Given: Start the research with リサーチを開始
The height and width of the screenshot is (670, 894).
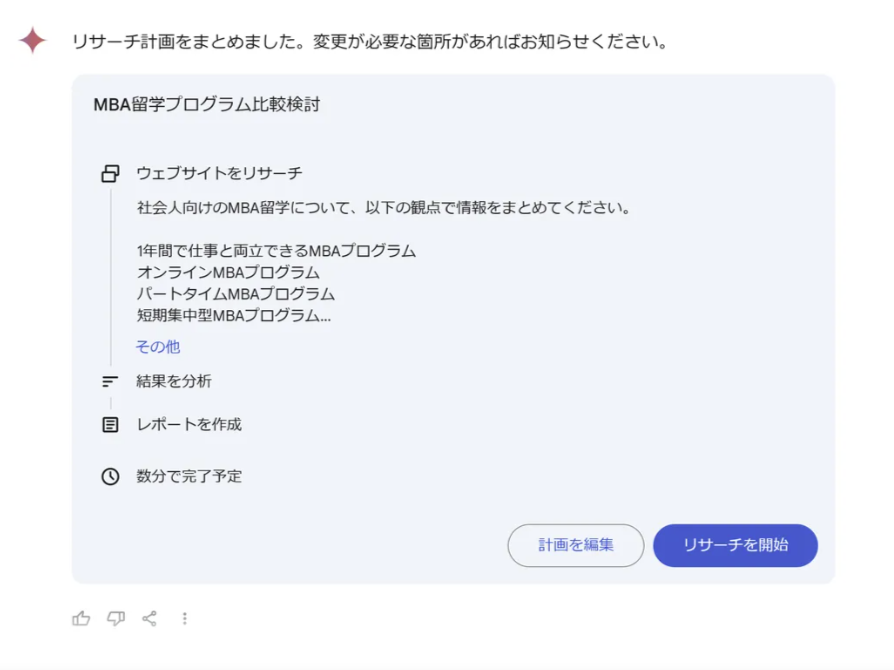Looking at the screenshot, I should (x=735, y=545).
